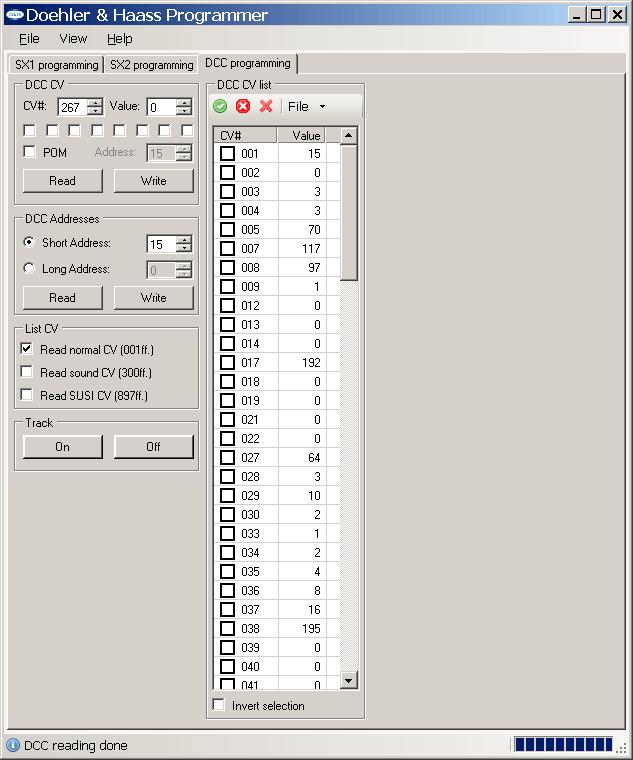Image resolution: width=633 pixels, height=760 pixels.
Task: Check the CV 005 row checkbox
Action: [x=227, y=229]
